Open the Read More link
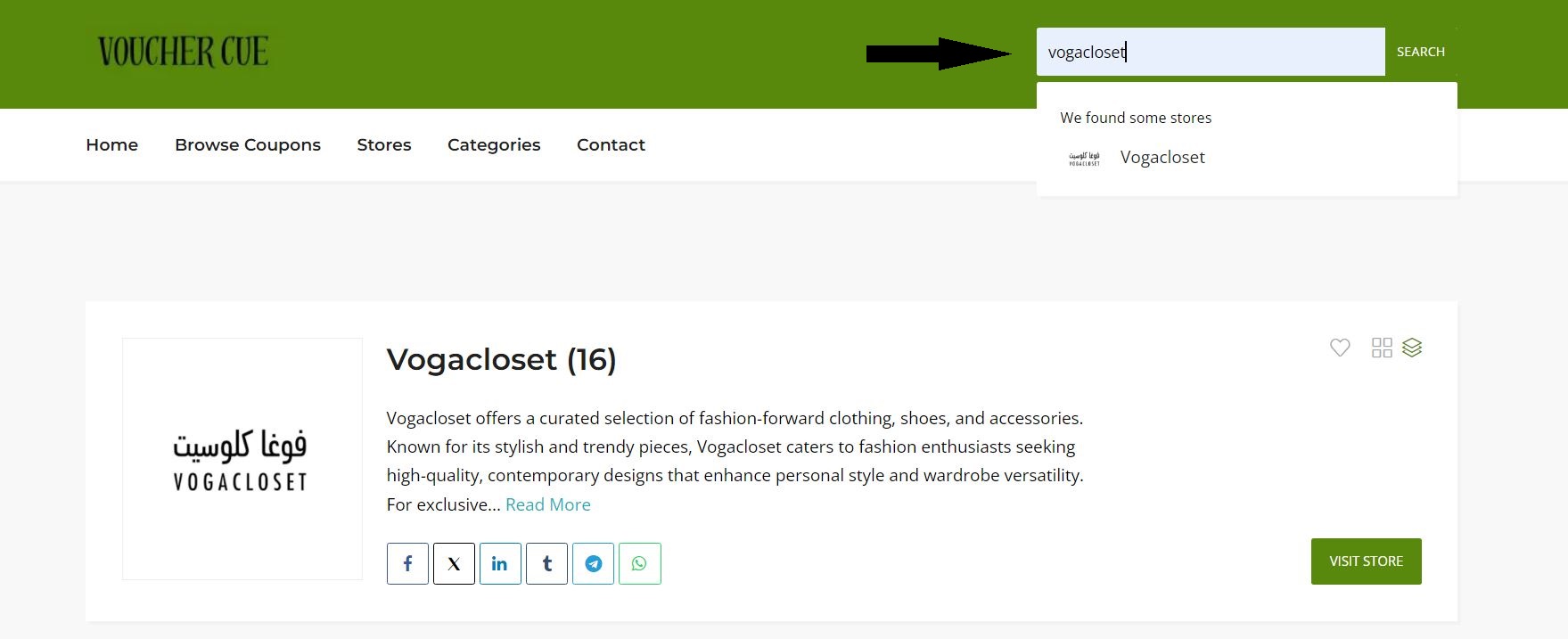The image size is (1568, 639). pyautogui.click(x=547, y=504)
